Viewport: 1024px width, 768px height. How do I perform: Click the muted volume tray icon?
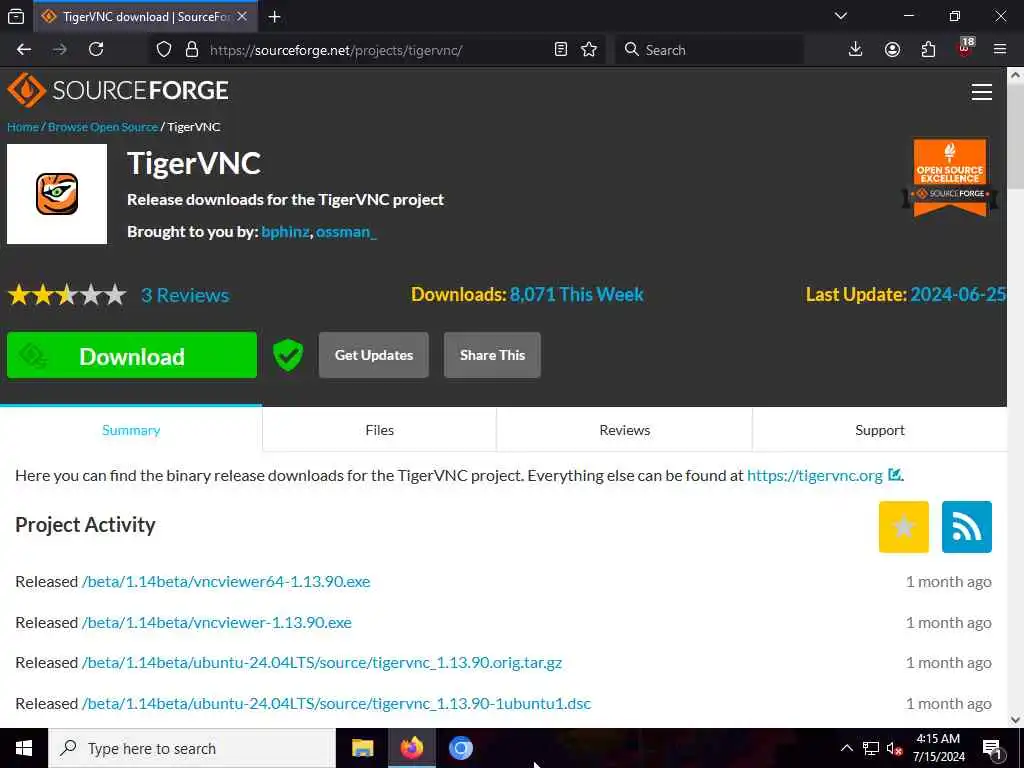point(895,748)
